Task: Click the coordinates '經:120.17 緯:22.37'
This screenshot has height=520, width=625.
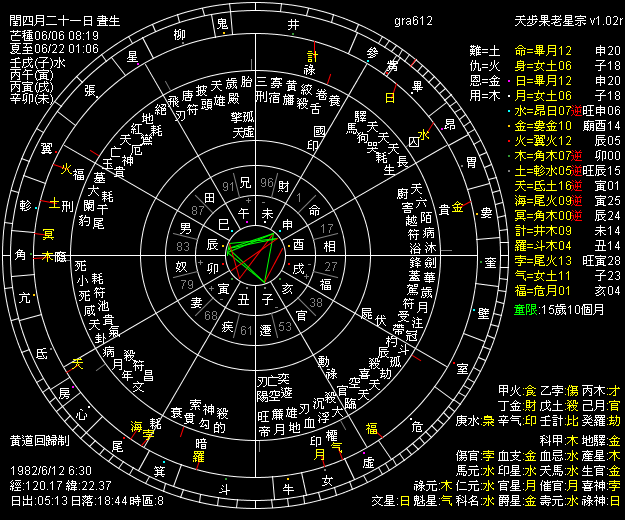Action: 61,485
